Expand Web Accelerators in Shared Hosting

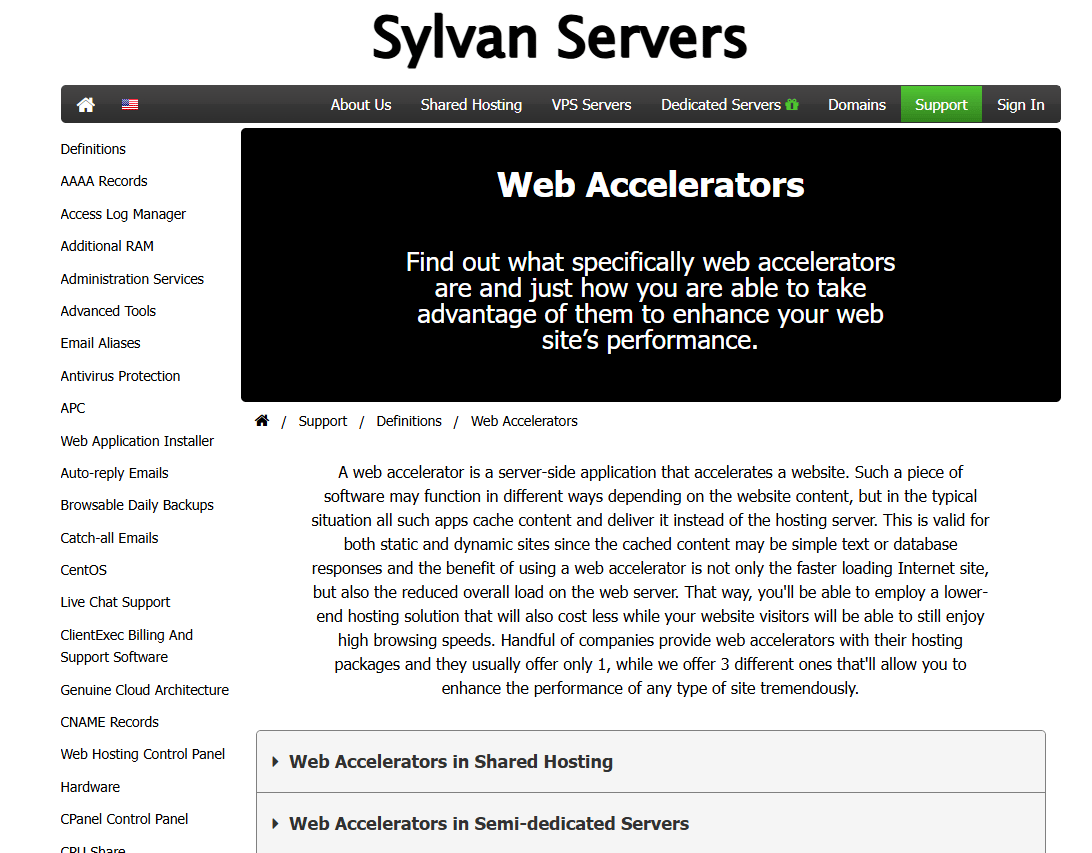point(650,762)
